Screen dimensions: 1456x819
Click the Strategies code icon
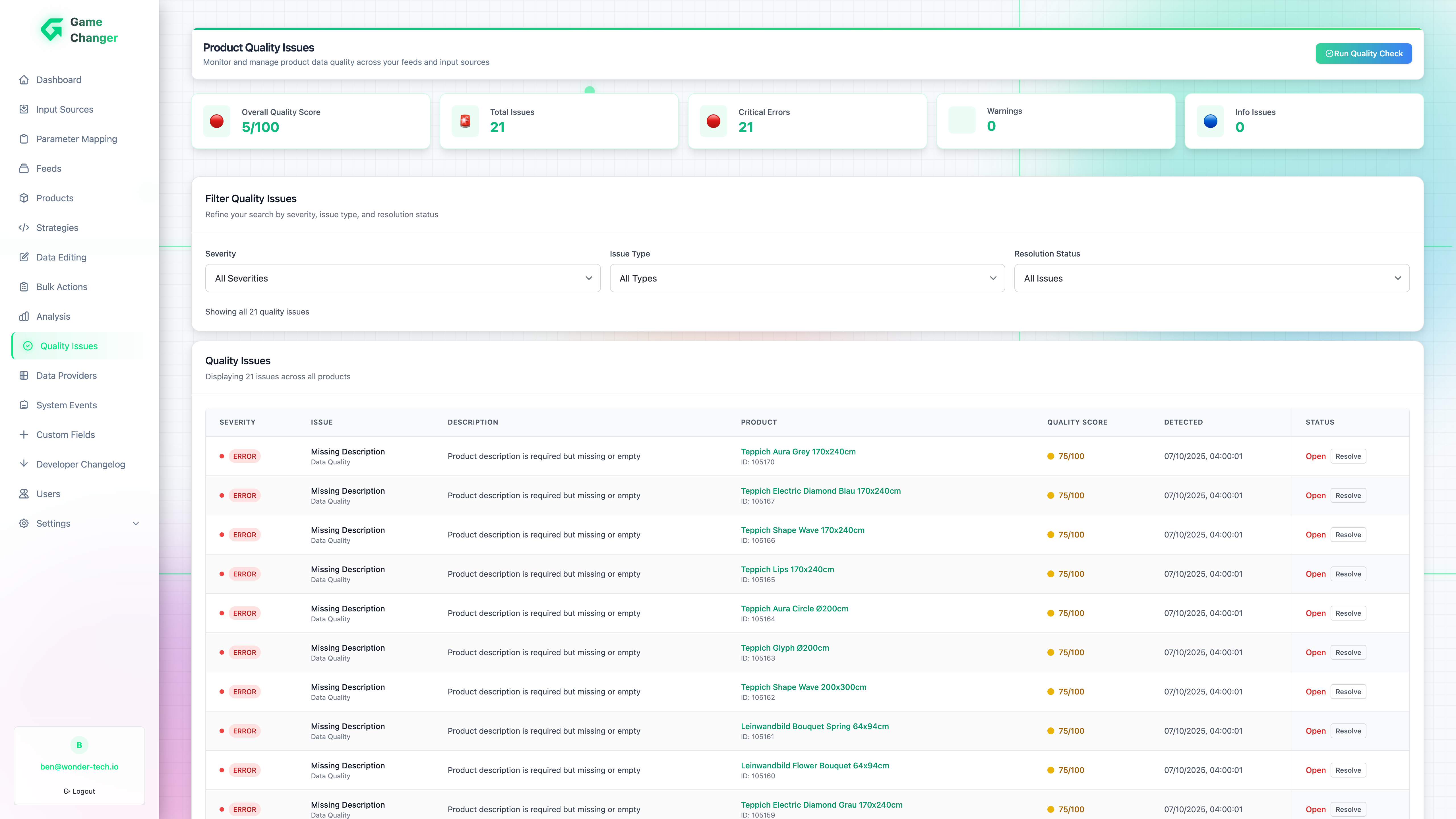[24, 228]
